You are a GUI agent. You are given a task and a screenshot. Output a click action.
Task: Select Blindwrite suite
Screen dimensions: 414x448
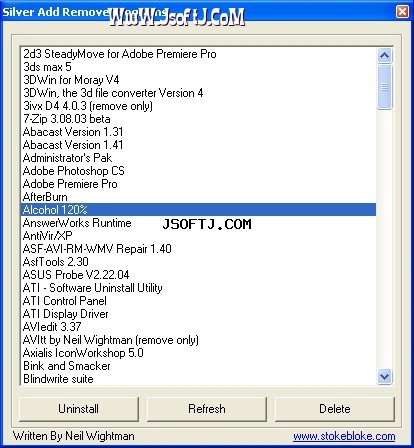[x=198, y=379]
